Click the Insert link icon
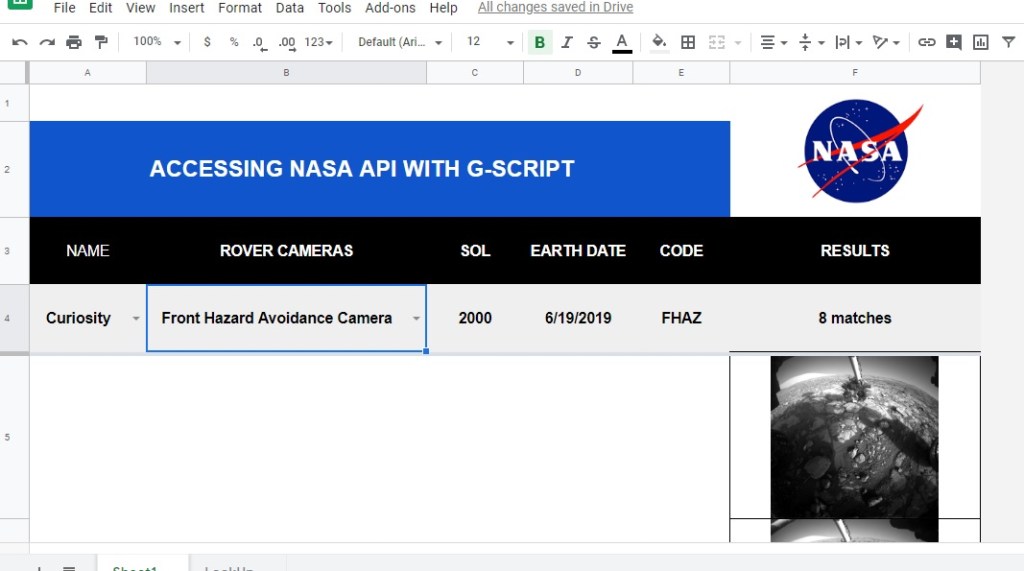 click(927, 42)
